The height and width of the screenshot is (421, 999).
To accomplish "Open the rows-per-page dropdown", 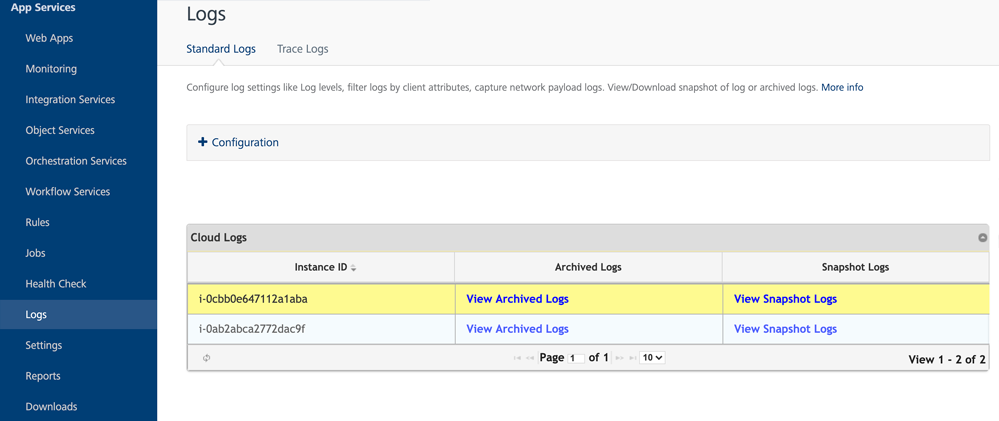I will (652, 358).
